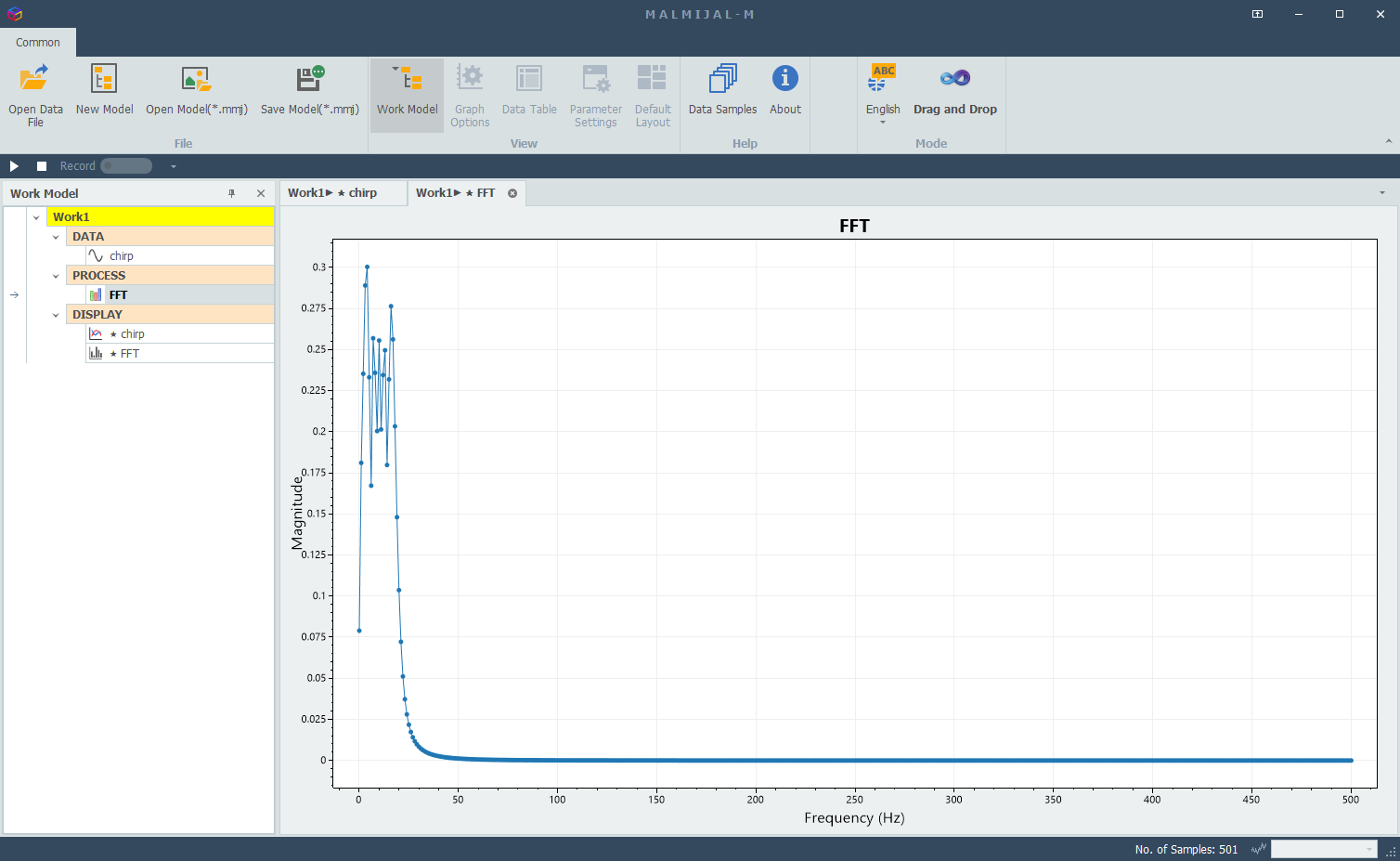Click Save Model(*.mmj) icon

(x=310, y=78)
